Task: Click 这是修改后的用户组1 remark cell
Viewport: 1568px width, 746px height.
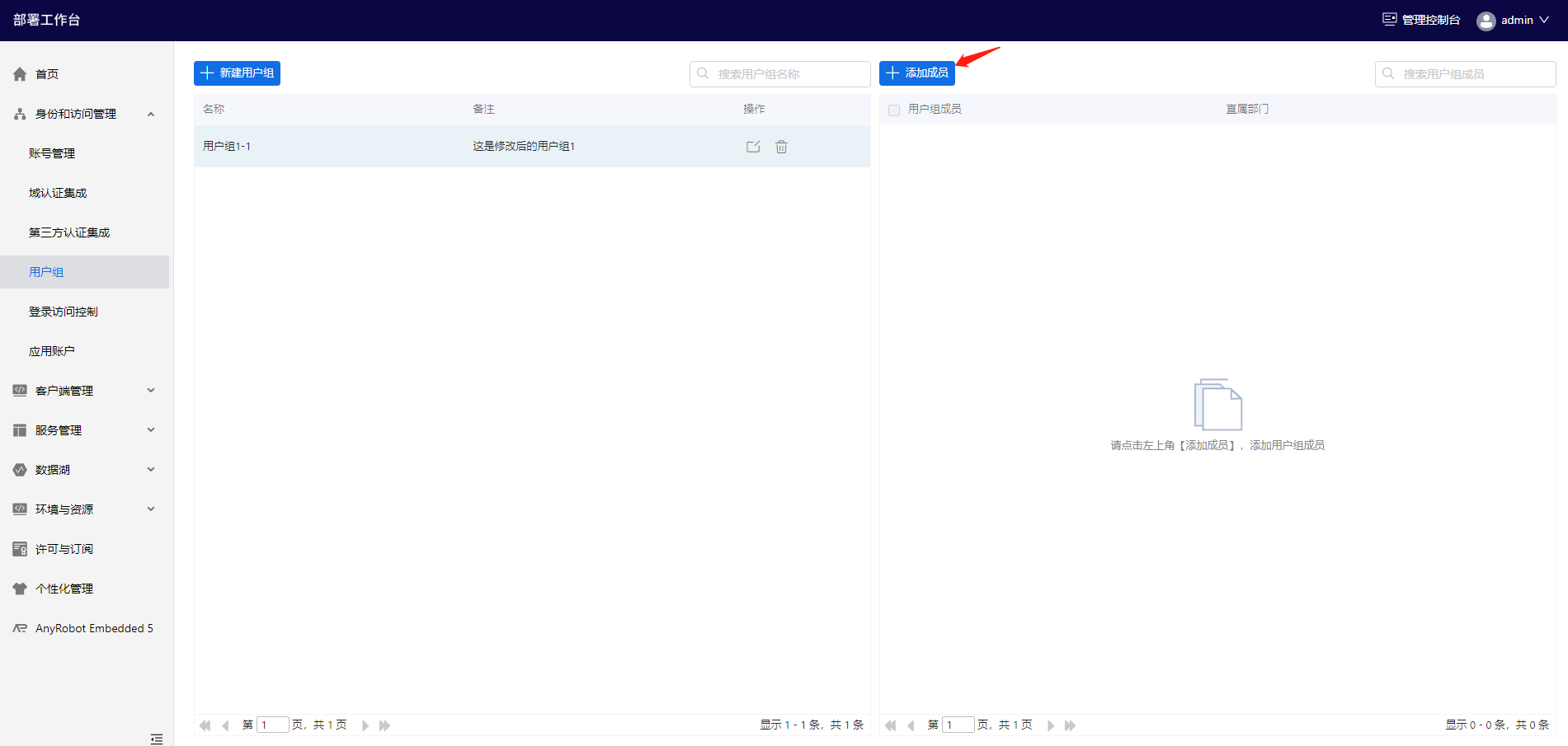Action: click(x=524, y=146)
